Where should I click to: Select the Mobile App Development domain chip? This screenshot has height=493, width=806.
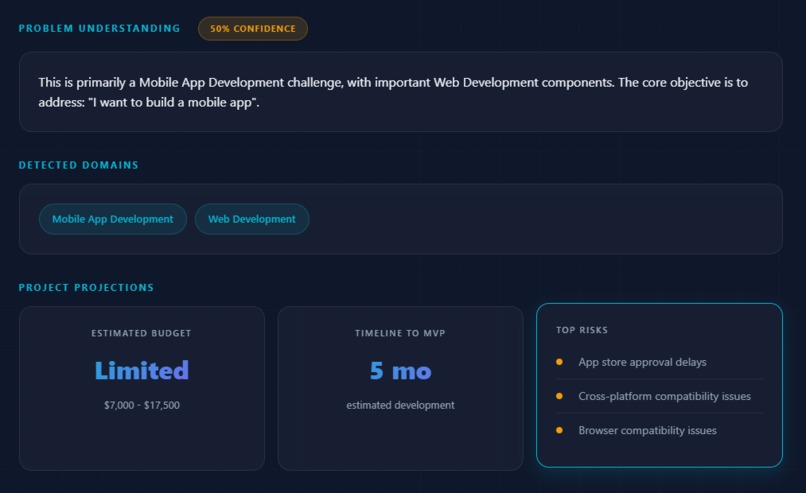pyautogui.click(x=113, y=219)
